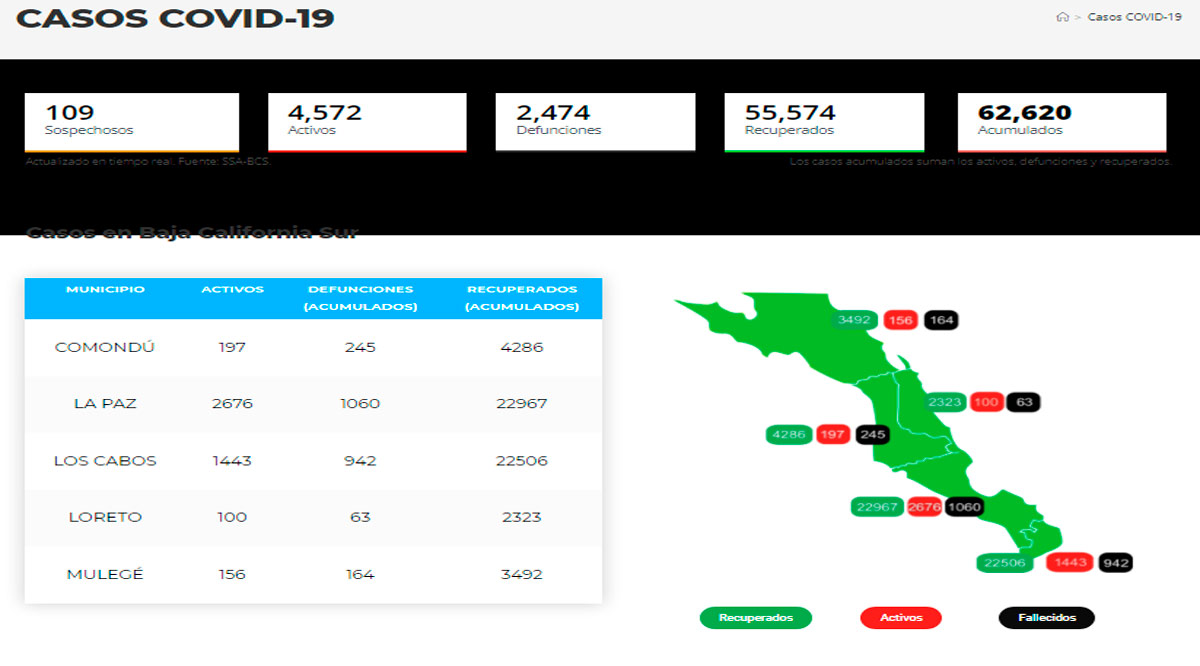
Task: Click the Activos column header in table
Action: (x=233, y=290)
